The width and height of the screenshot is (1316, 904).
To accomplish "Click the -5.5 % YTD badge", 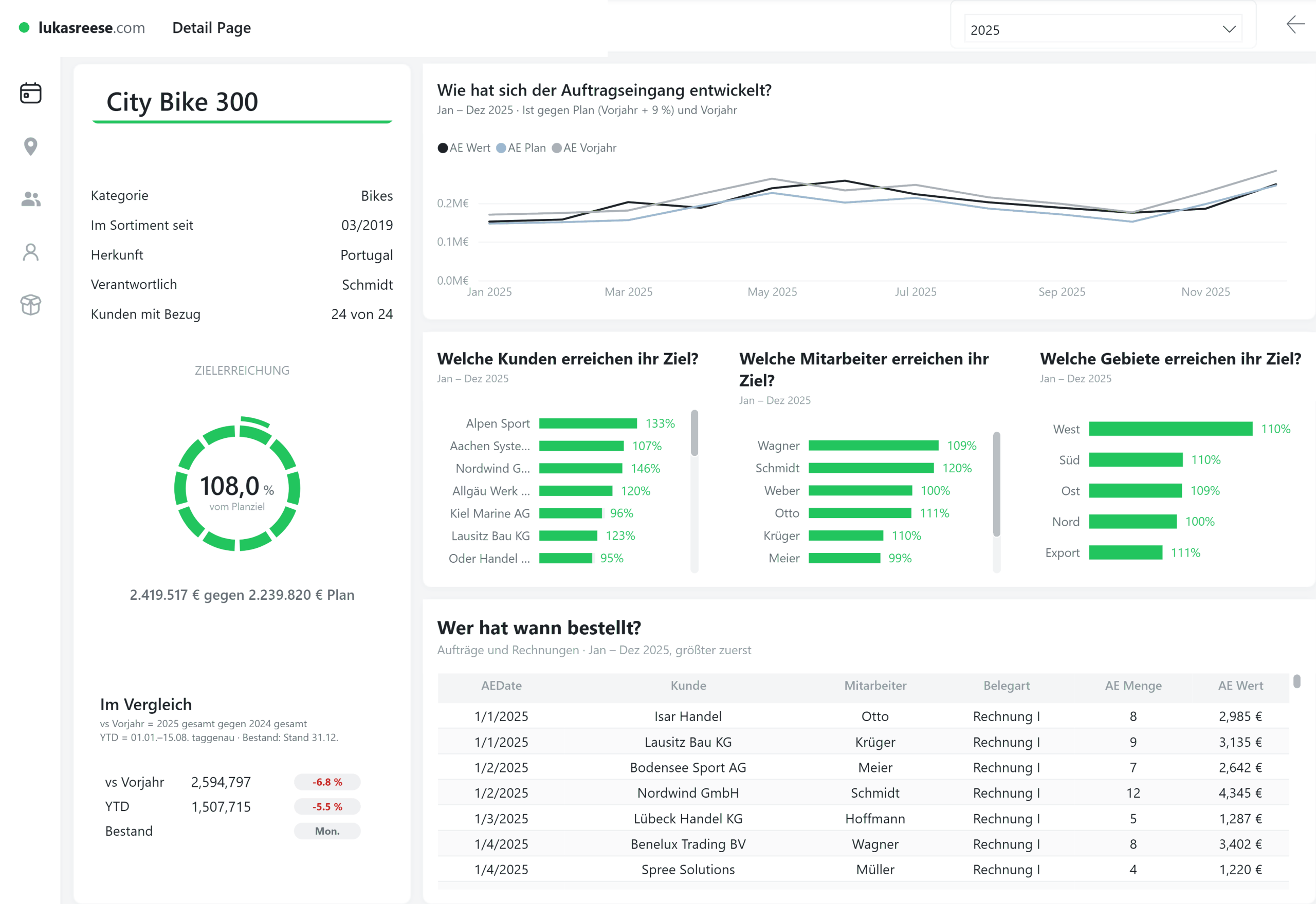I will point(327,806).
